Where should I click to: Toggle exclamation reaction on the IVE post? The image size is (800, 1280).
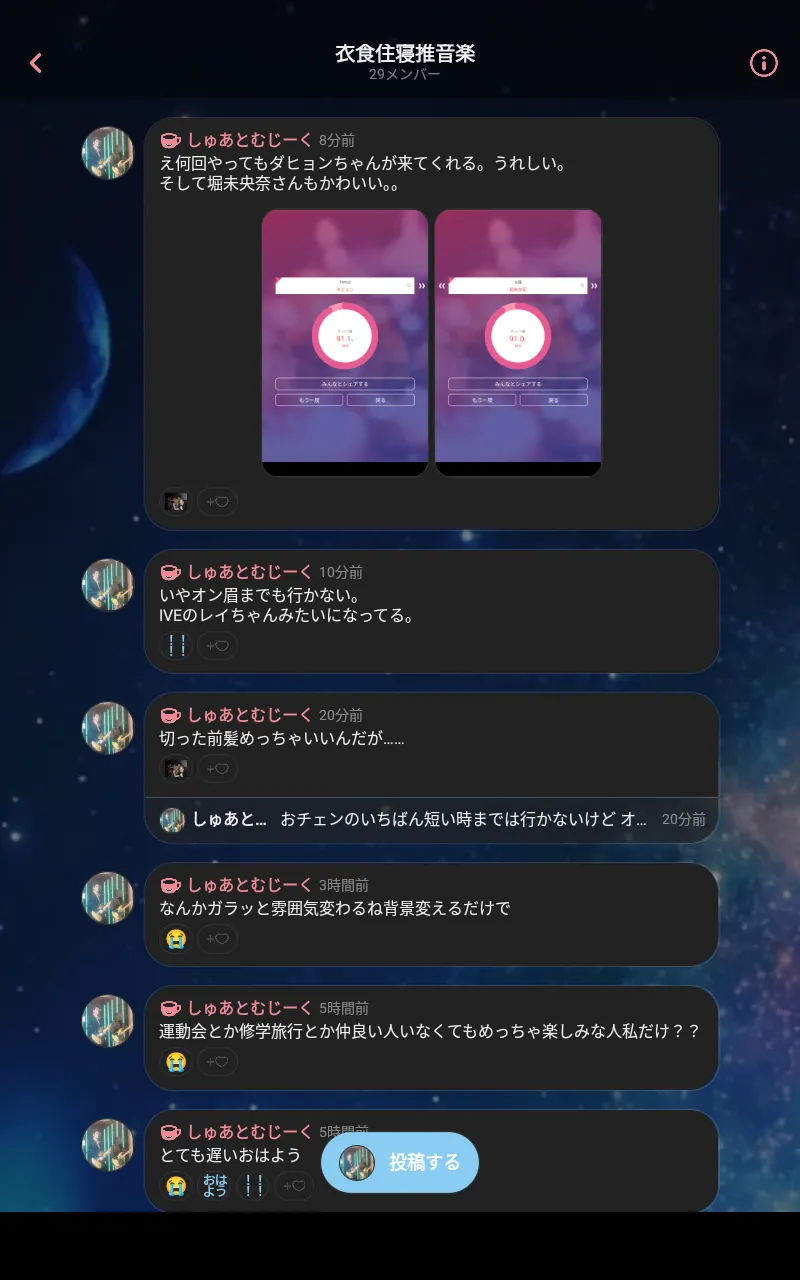(x=177, y=646)
